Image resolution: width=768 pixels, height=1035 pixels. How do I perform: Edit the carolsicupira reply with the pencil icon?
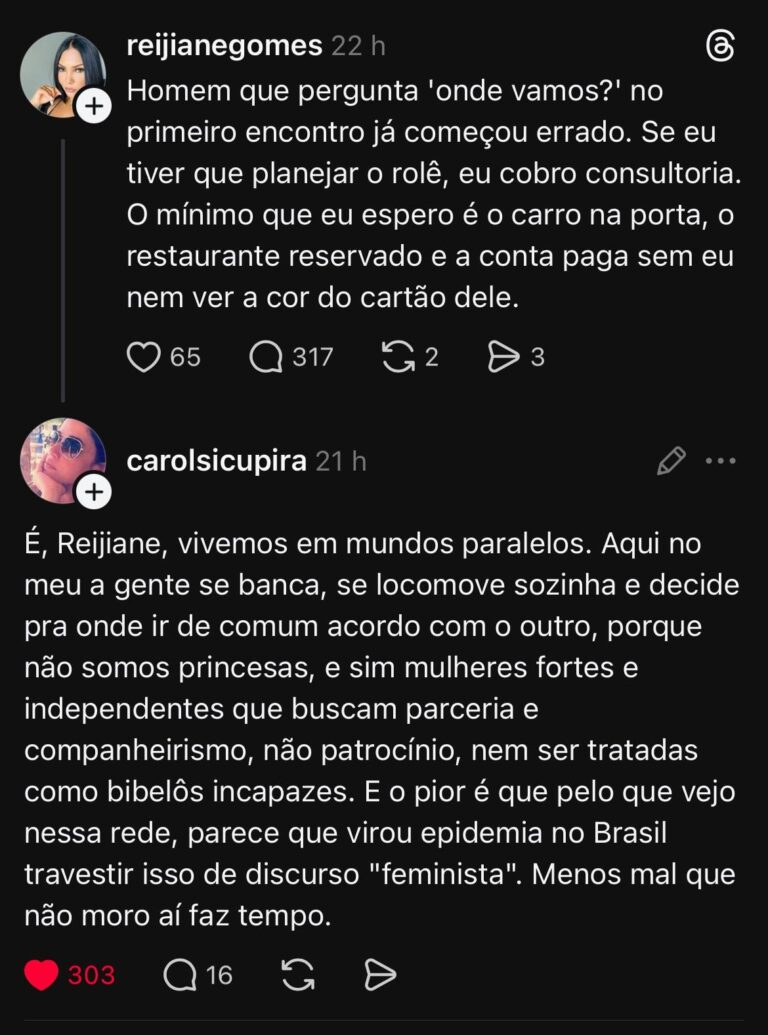click(671, 461)
